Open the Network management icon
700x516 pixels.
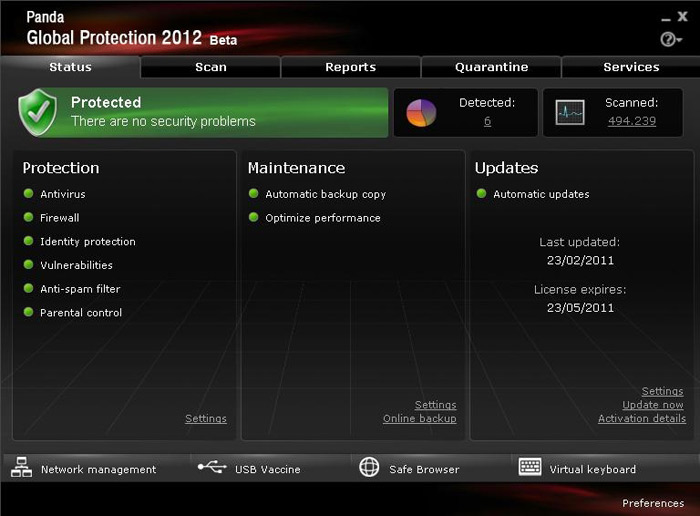coord(21,467)
